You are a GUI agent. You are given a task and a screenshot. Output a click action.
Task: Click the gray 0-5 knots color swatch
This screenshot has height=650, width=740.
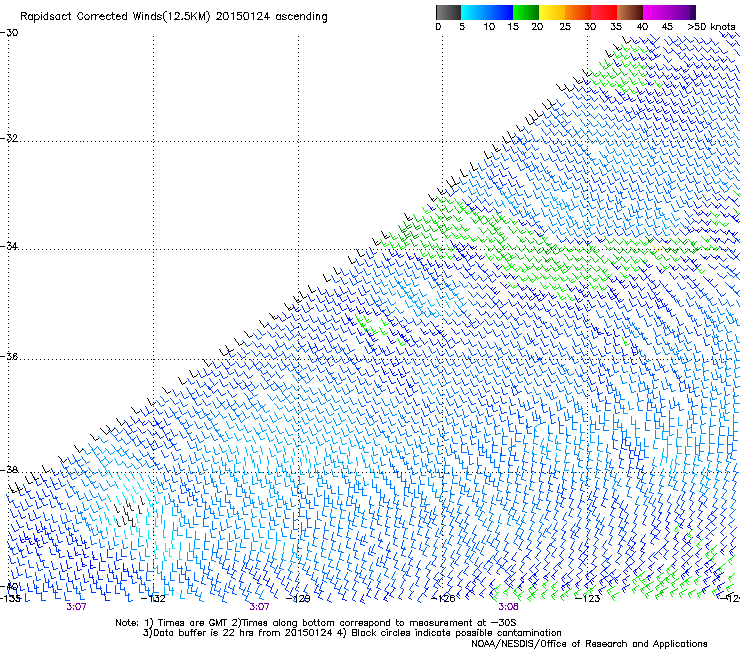tap(448, 12)
